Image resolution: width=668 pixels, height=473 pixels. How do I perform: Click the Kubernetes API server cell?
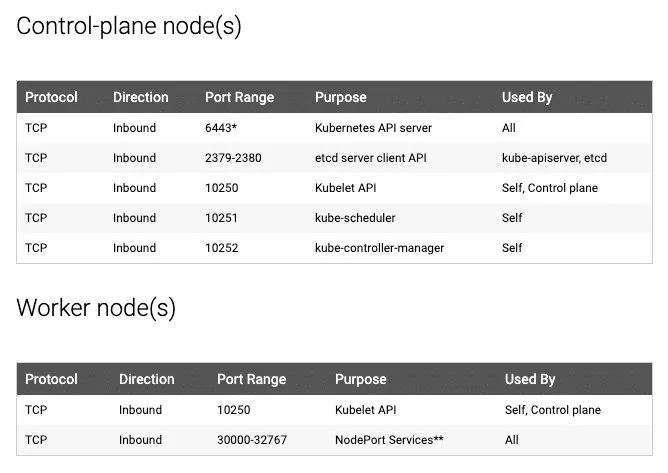(x=373, y=128)
